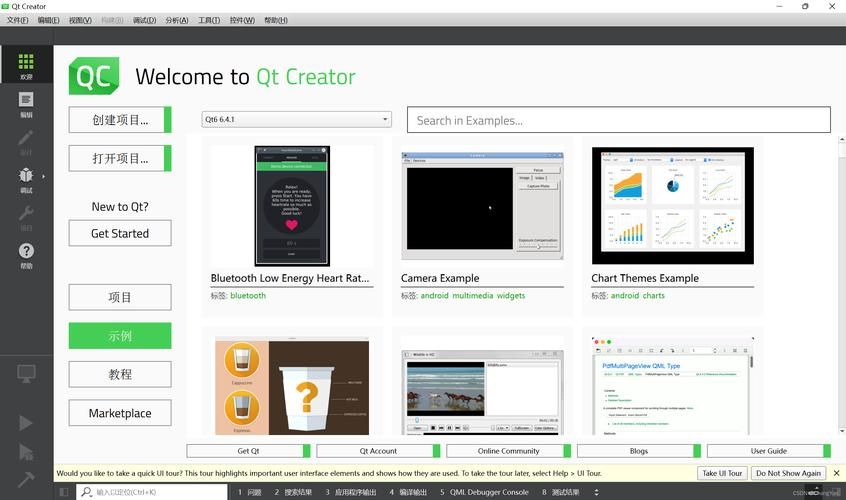Click the 创建项目 Create Project button
Screen dimensions: 846x500
tap(120, 120)
